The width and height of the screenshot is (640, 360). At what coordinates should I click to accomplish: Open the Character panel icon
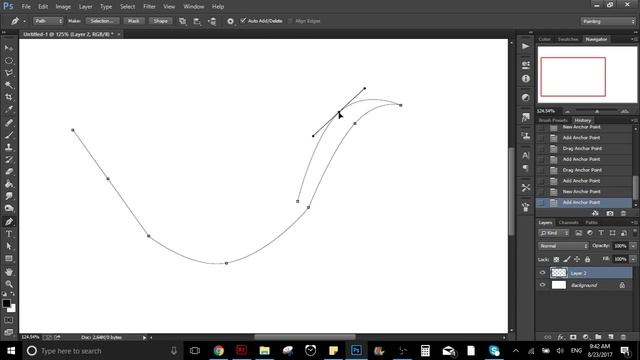526,155
